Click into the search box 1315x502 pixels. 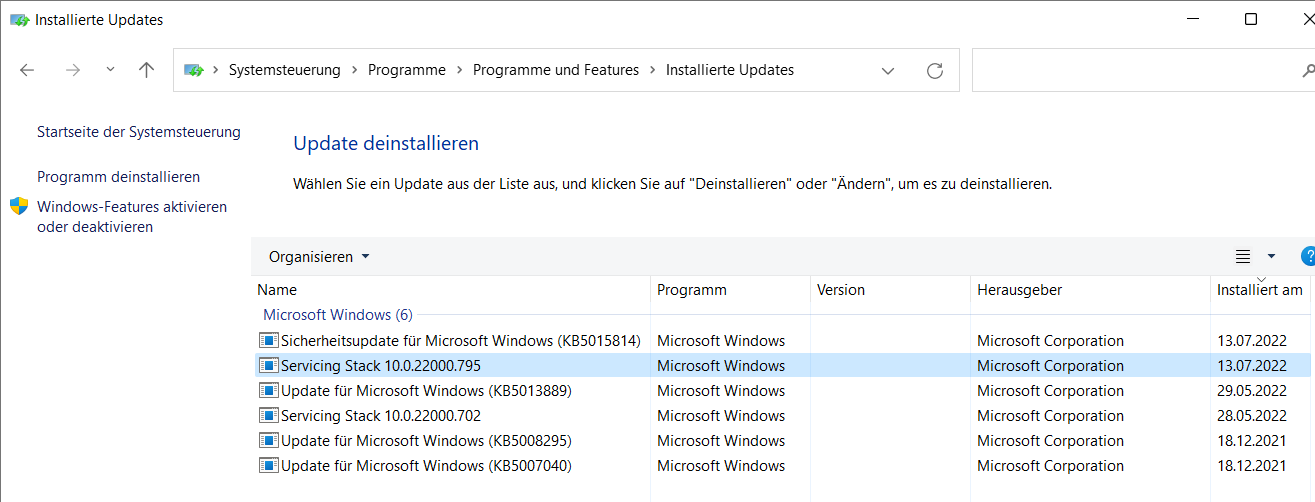click(1143, 70)
